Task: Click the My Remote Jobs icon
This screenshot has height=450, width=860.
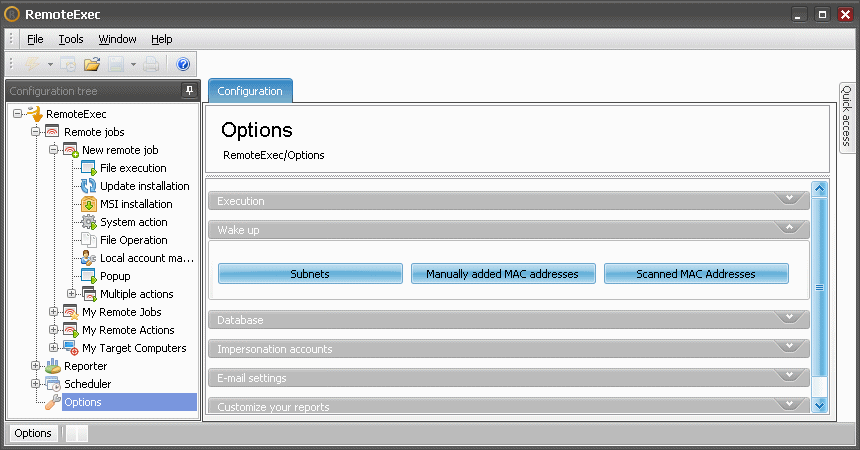Action: [x=71, y=312]
